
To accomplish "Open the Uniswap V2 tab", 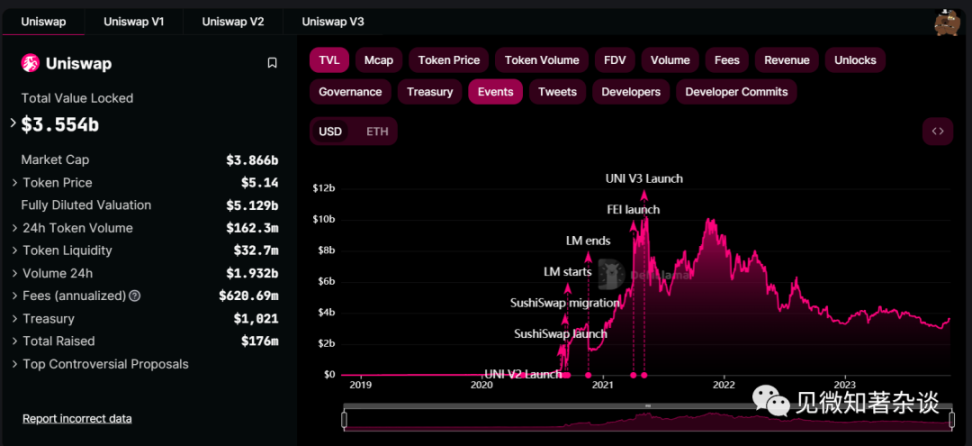I will point(233,21).
